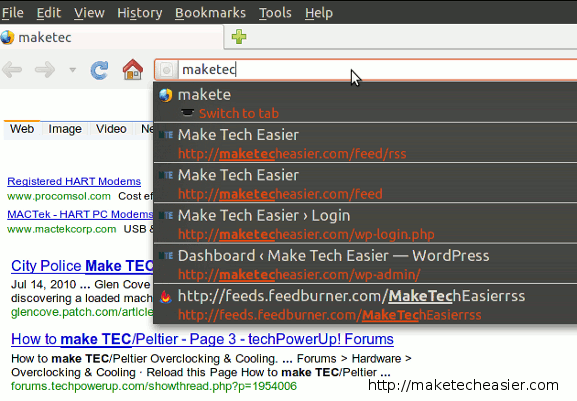The width and height of the screenshot is (577, 401).
Task: Open the Help menu
Action: pos(319,13)
